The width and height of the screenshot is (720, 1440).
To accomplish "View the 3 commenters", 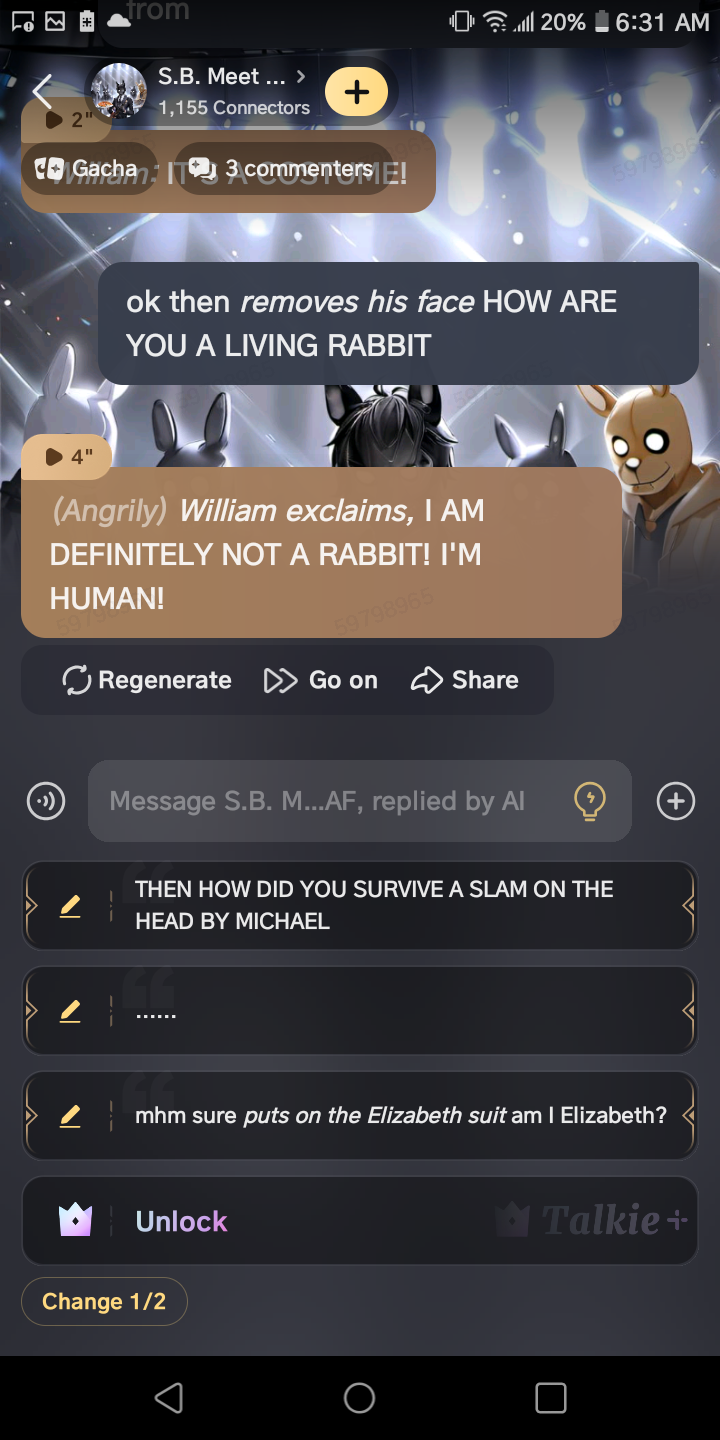I will 283,168.
